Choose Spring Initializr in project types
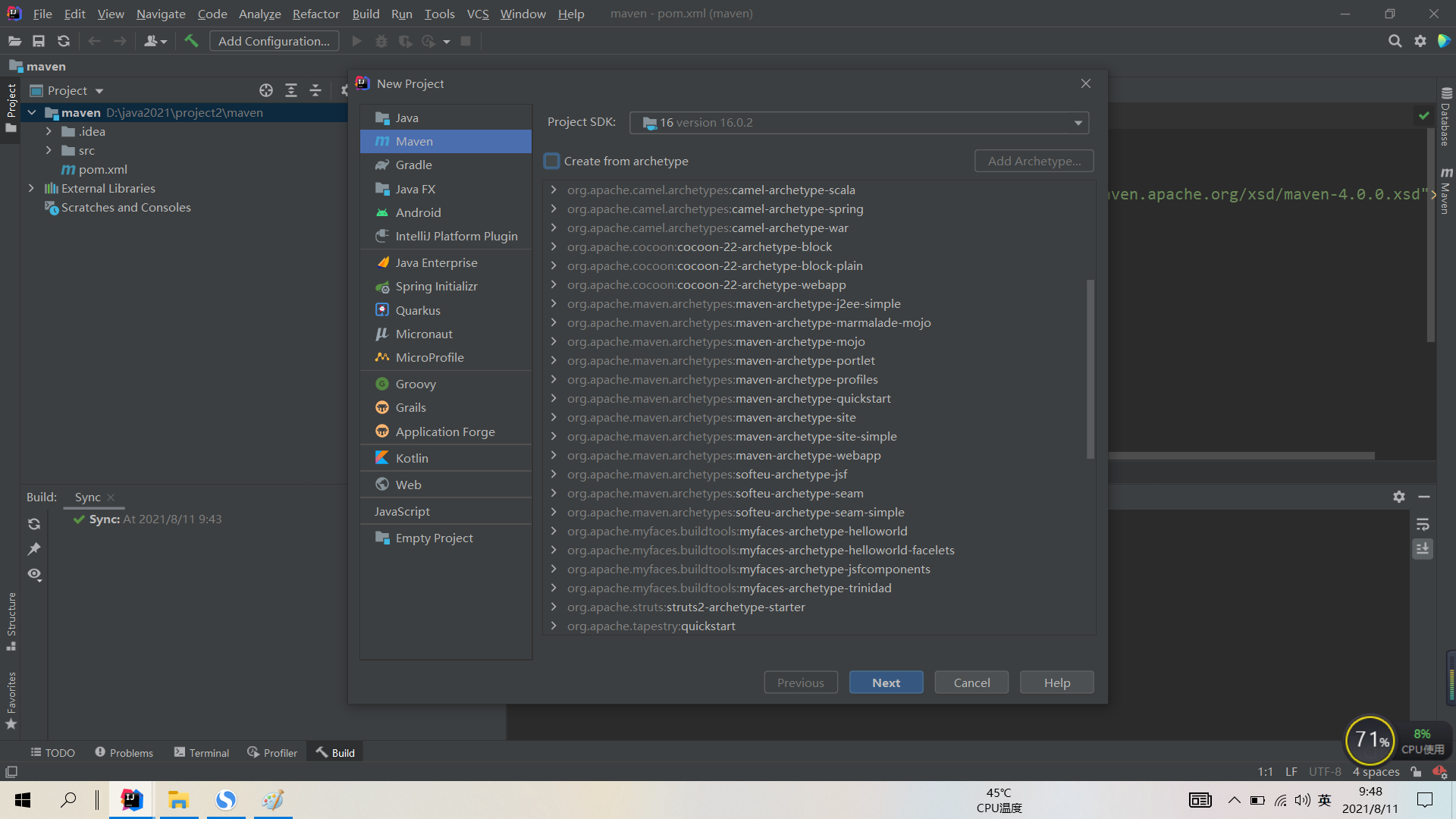The image size is (1456, 819). [x=436, y=286]
